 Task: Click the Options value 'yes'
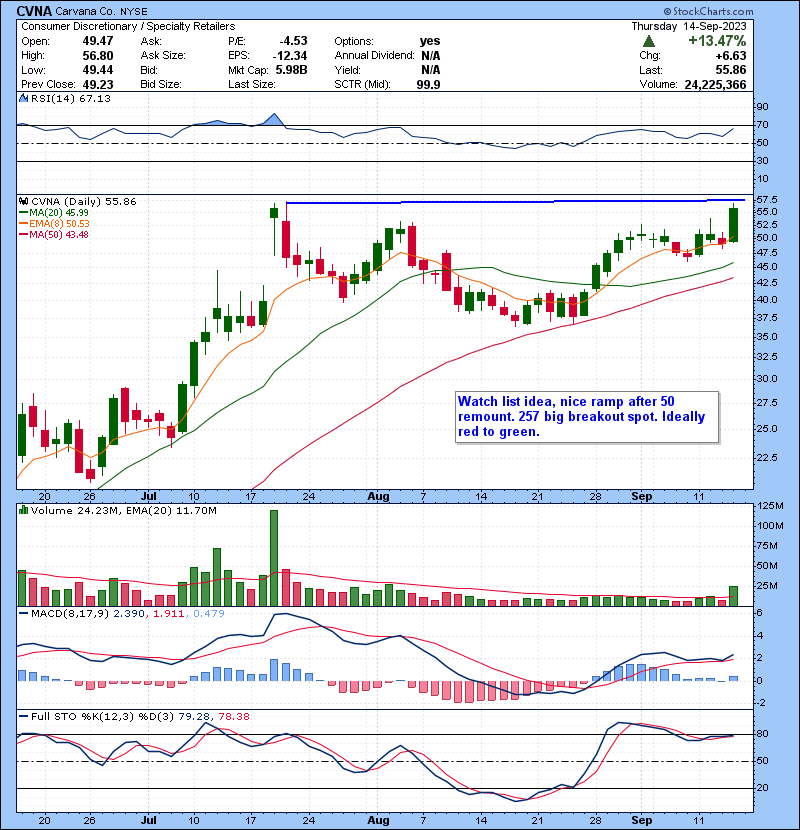pyautogui.click(x=430, y=41)
